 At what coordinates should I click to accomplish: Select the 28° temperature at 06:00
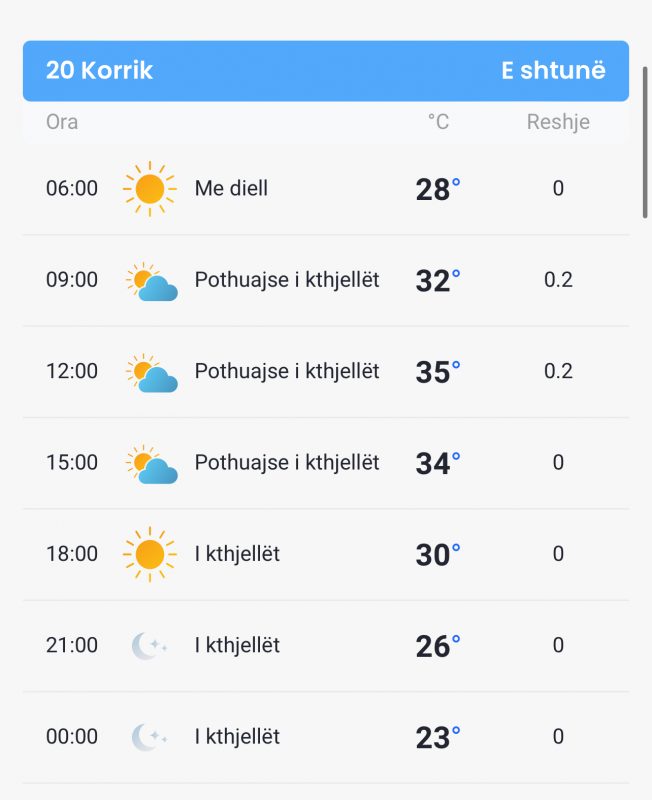438,189
